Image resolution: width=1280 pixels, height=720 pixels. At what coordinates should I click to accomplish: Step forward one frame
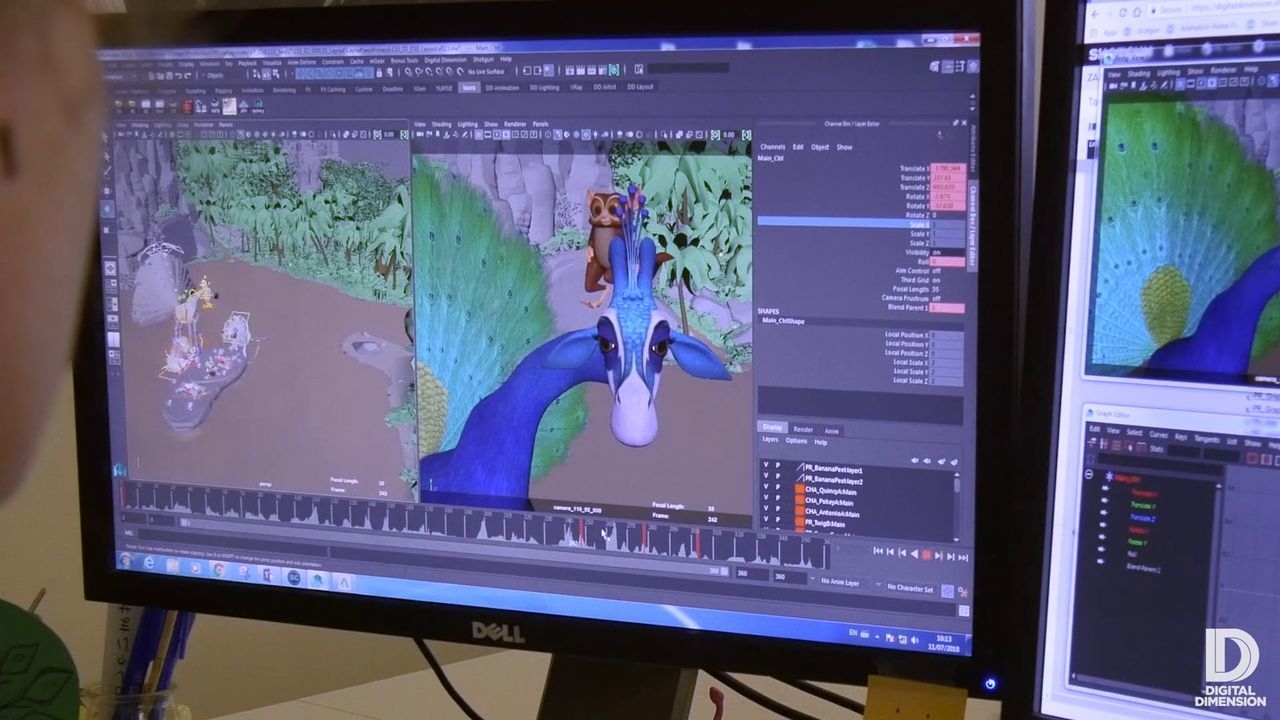click(x=950, y=557)
